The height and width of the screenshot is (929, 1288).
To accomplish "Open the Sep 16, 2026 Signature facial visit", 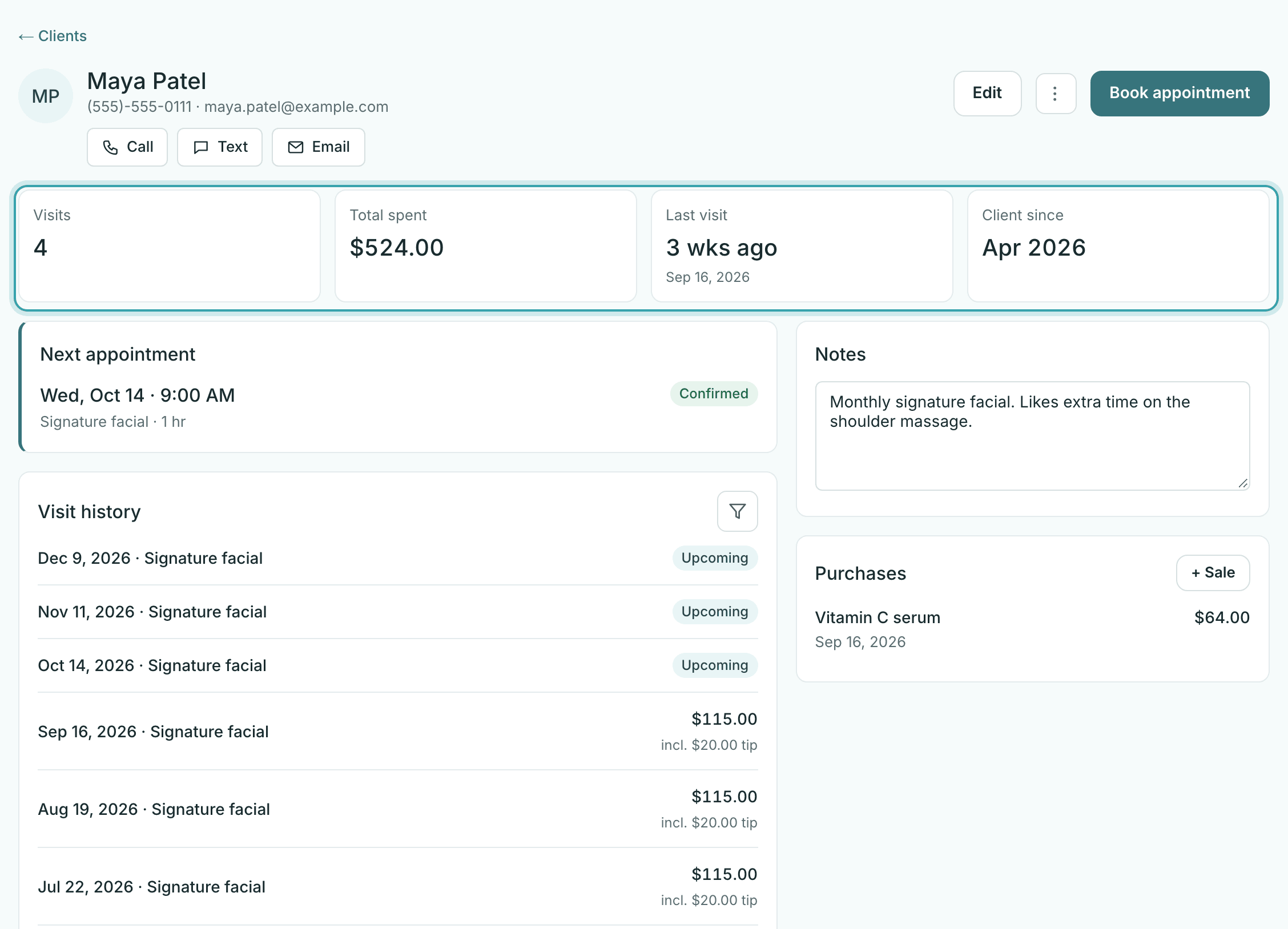I will (x=397, y=732).
